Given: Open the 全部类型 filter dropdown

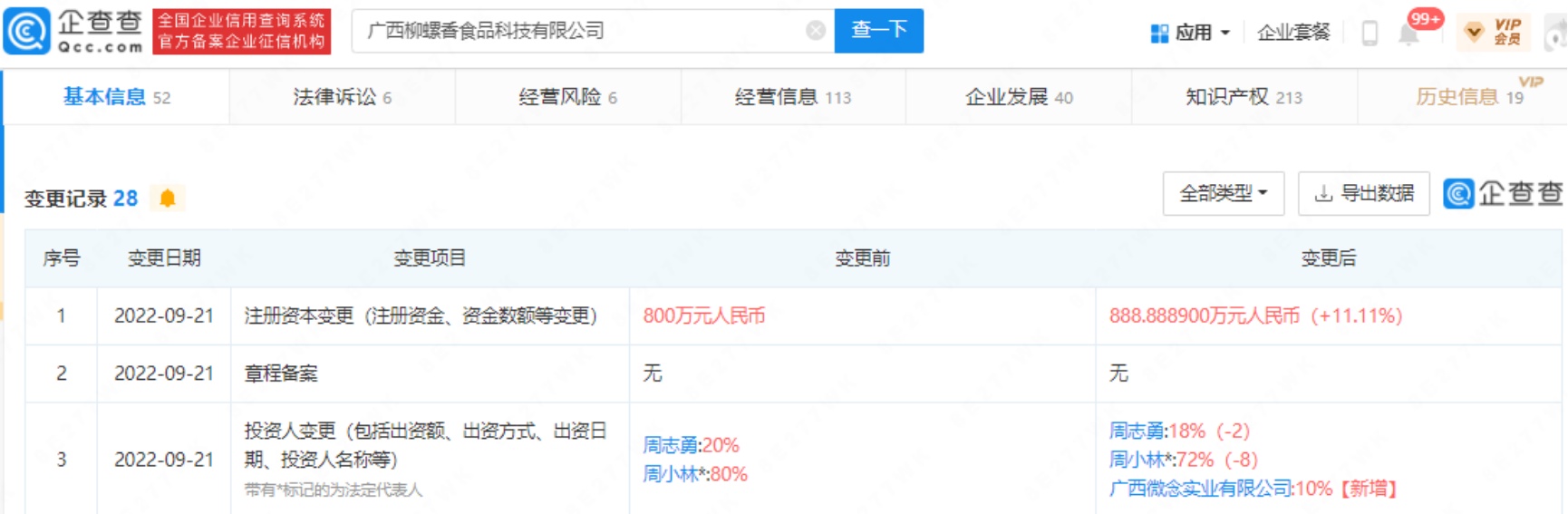Looking at the screenshot, I should click(x=1223, y=193).
